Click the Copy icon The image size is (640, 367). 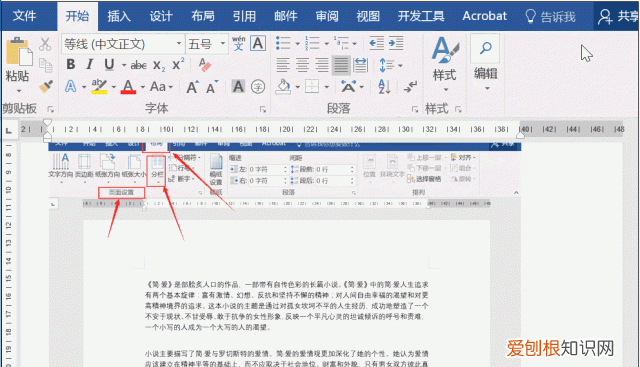[x=45, y=65]
